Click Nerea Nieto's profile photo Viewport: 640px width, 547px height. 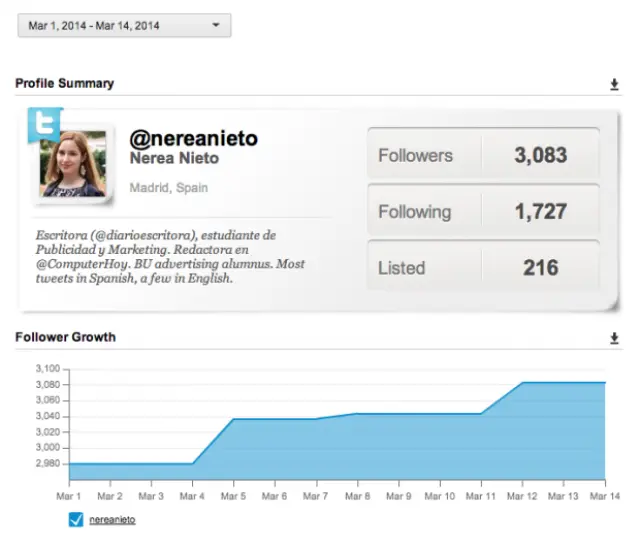(73, 162)
